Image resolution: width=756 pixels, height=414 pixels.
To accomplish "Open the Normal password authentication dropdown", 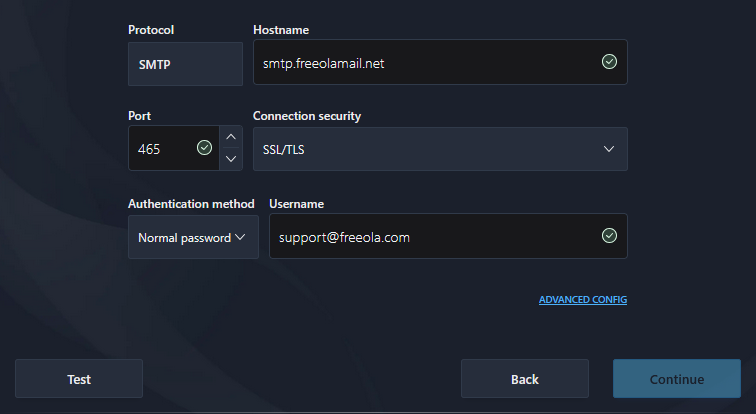I will pyautogui.click(x=185, y=237).
